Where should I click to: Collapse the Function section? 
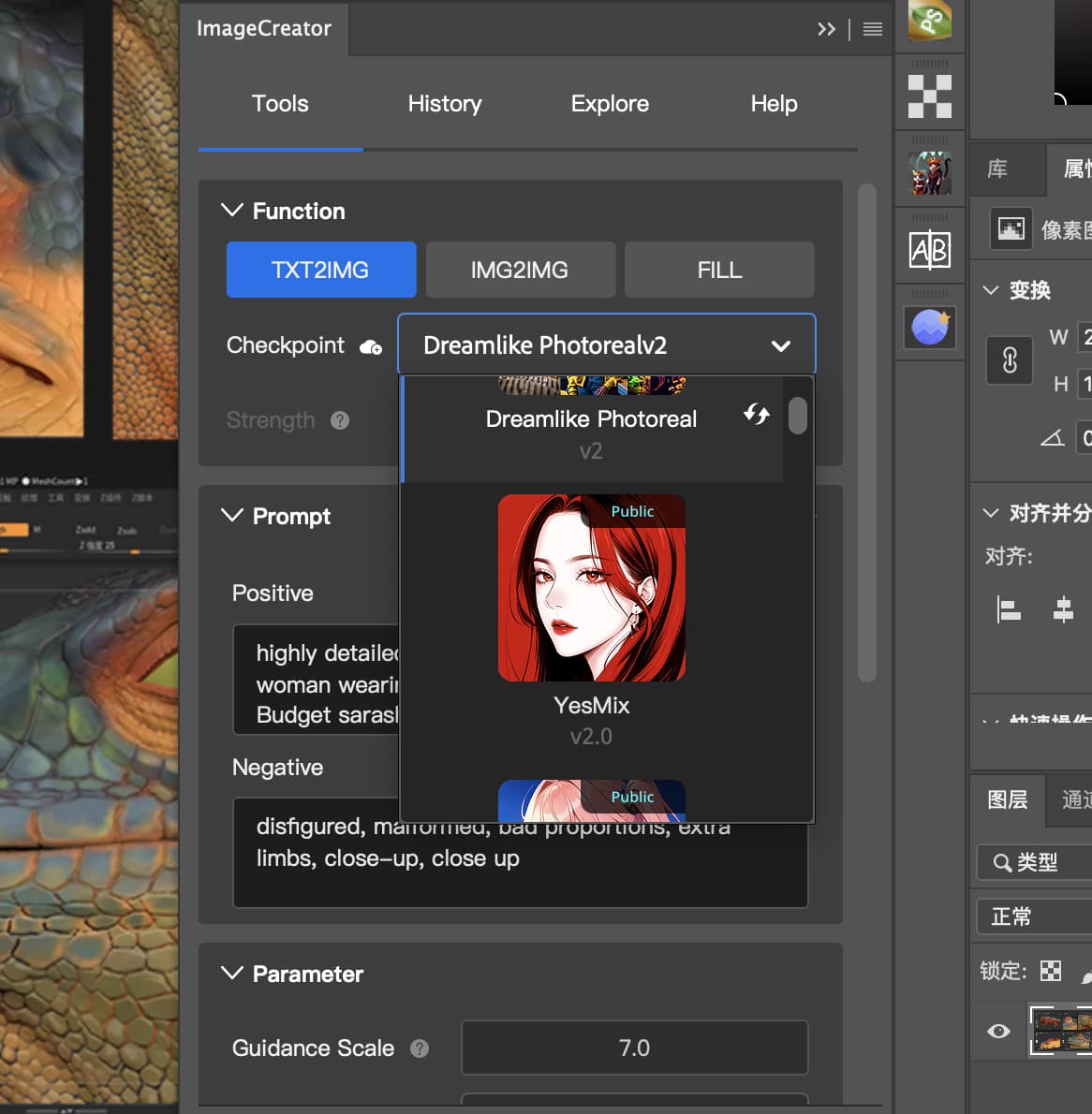coord(231,211)
